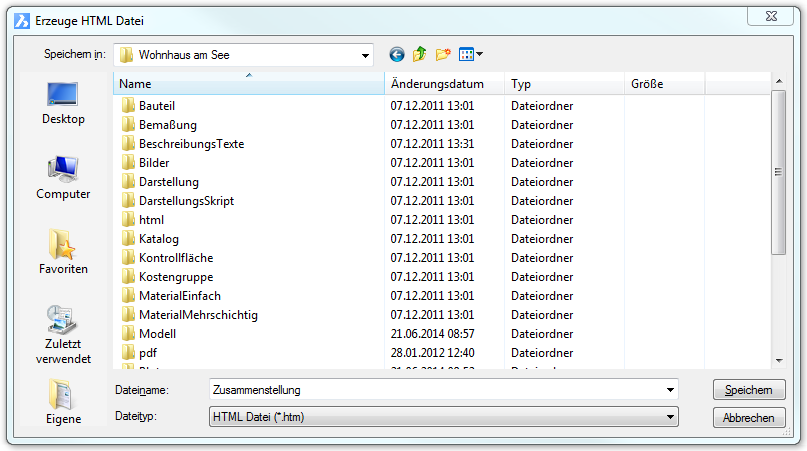Create a new folder

(x=443, y=55)
